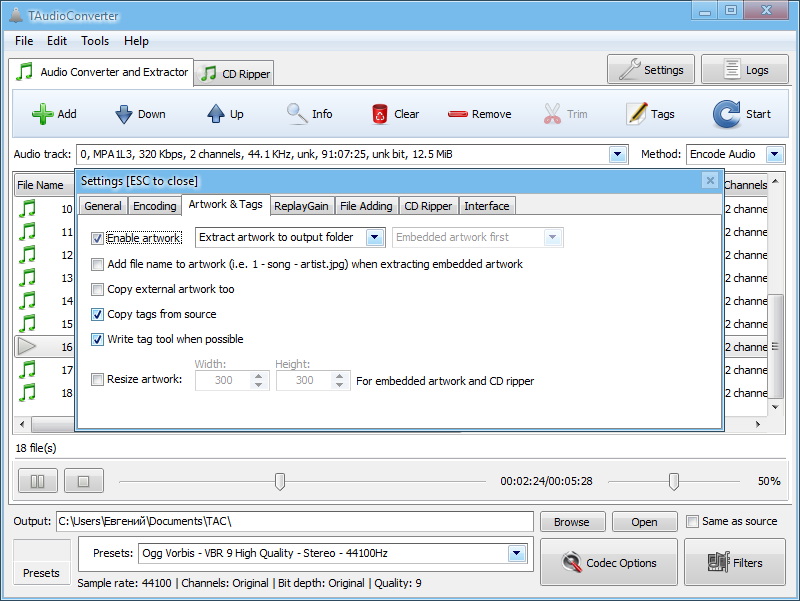Select music note icon of row 13
The height and width of the screenshot is (601, 800).
coord(28,278)
